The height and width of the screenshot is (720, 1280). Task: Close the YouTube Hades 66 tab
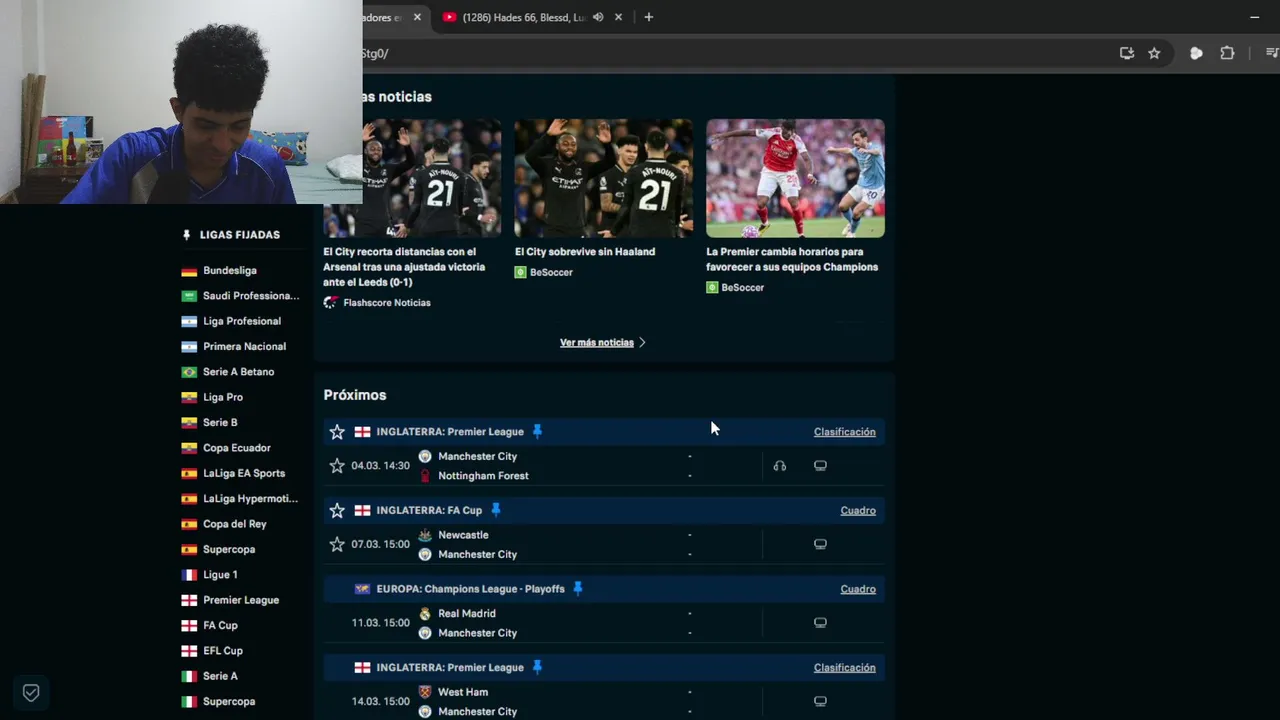pos(618,17)
